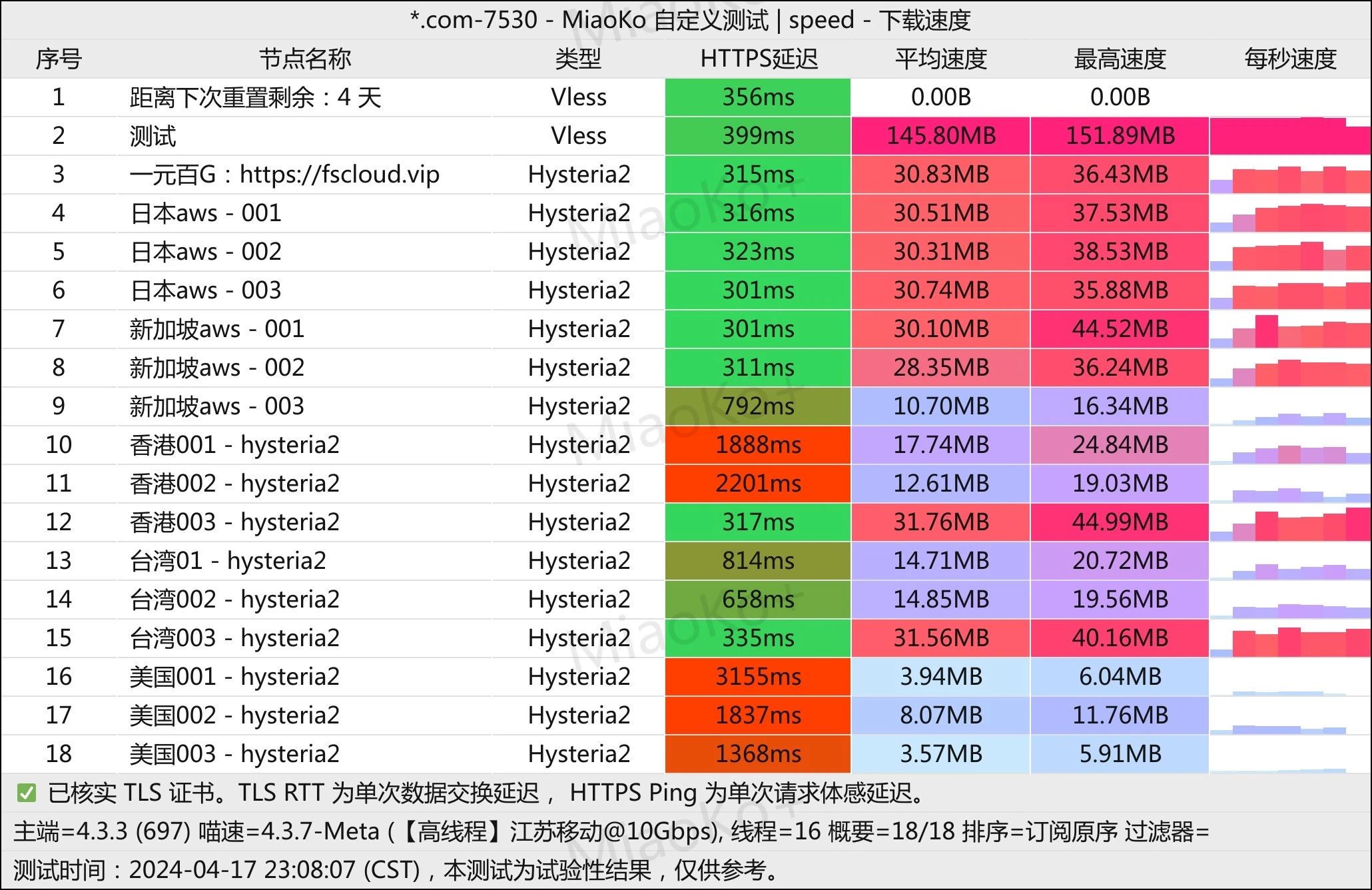Image resolution: width=1372 pixels, height=890 pixels.
Task: Click the node '一元百G：https://fscloud.vip'
Action: (x=284, y=175)
